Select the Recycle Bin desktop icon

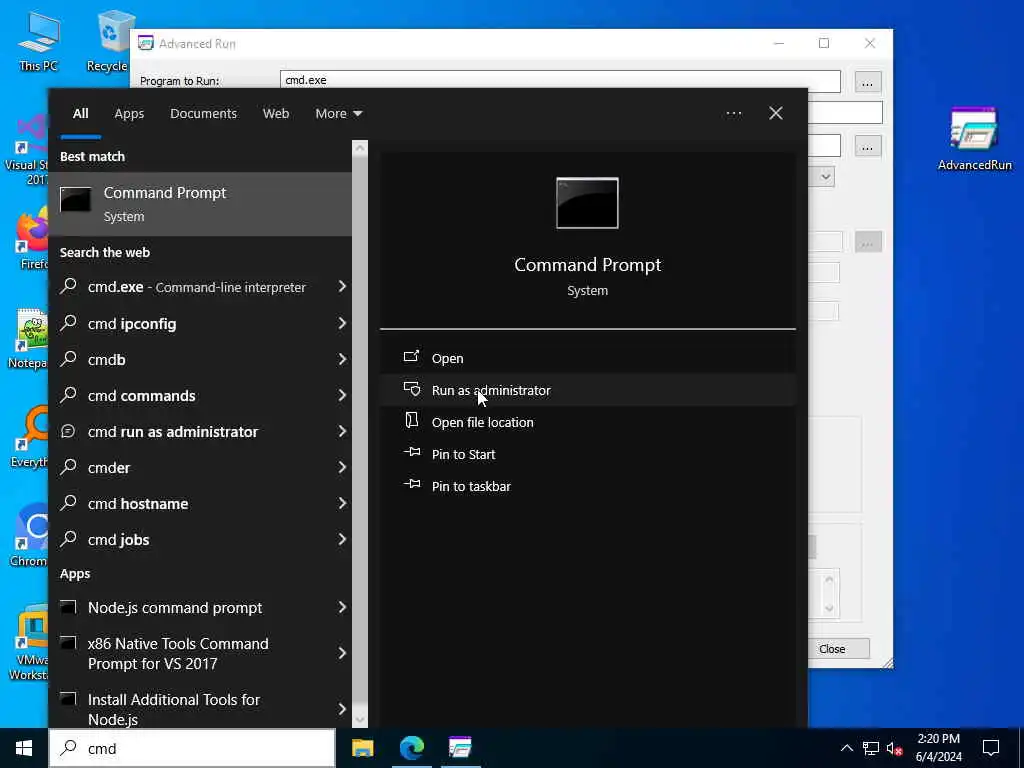point(110,42)
